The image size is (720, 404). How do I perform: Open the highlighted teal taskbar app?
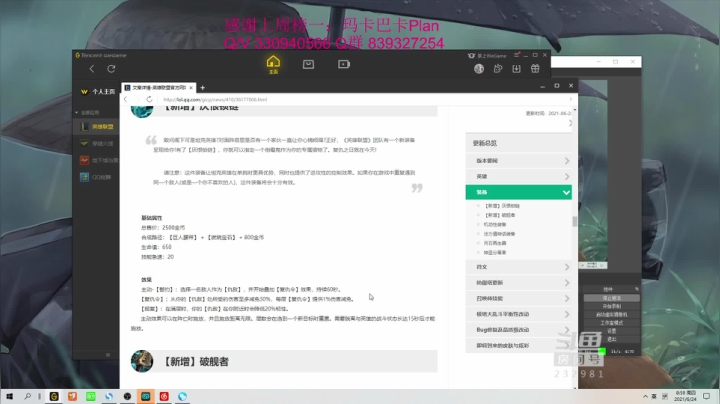click(x=146, y=396)
